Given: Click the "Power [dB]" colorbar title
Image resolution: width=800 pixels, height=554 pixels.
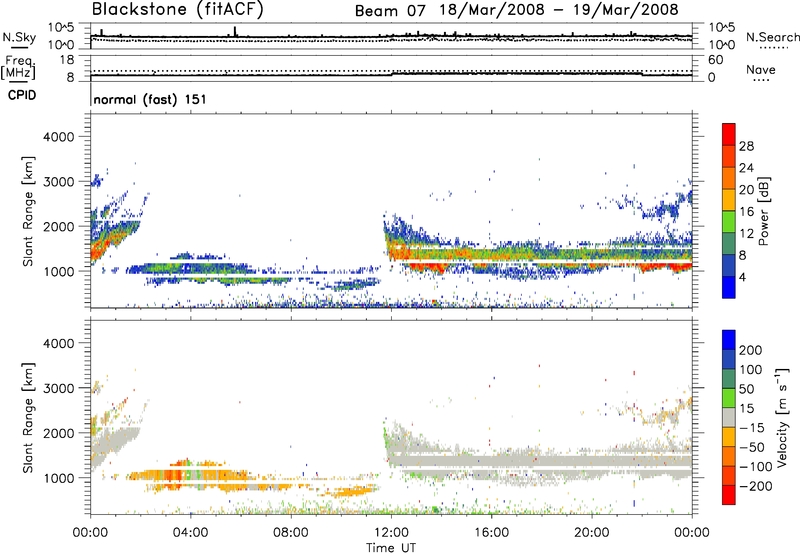Looking at the screenshot, I should pyautogui.click(x=764, y=211).
